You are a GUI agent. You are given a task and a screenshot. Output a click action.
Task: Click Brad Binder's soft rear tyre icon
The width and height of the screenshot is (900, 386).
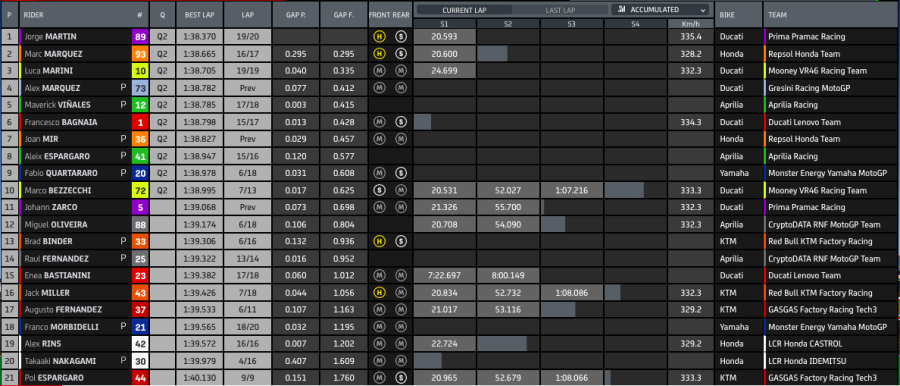click(401, 241)
